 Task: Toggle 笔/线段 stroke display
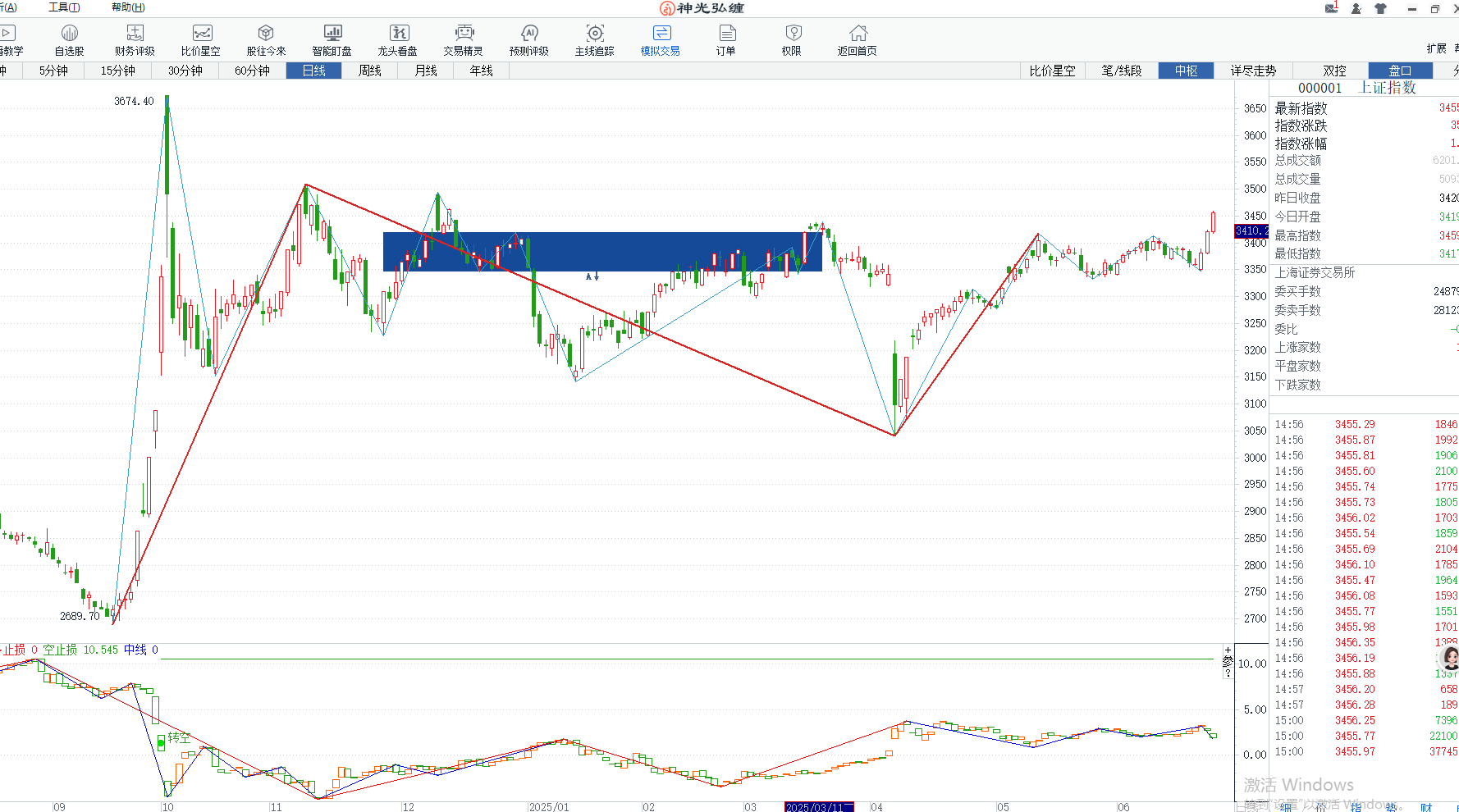click(1121, 71)
